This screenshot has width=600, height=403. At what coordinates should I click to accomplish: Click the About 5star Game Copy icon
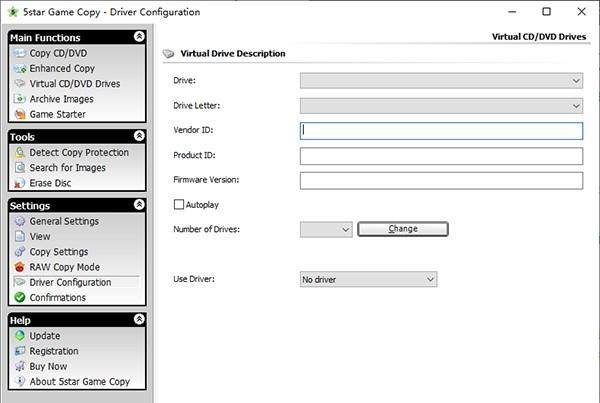pos(20,382)
